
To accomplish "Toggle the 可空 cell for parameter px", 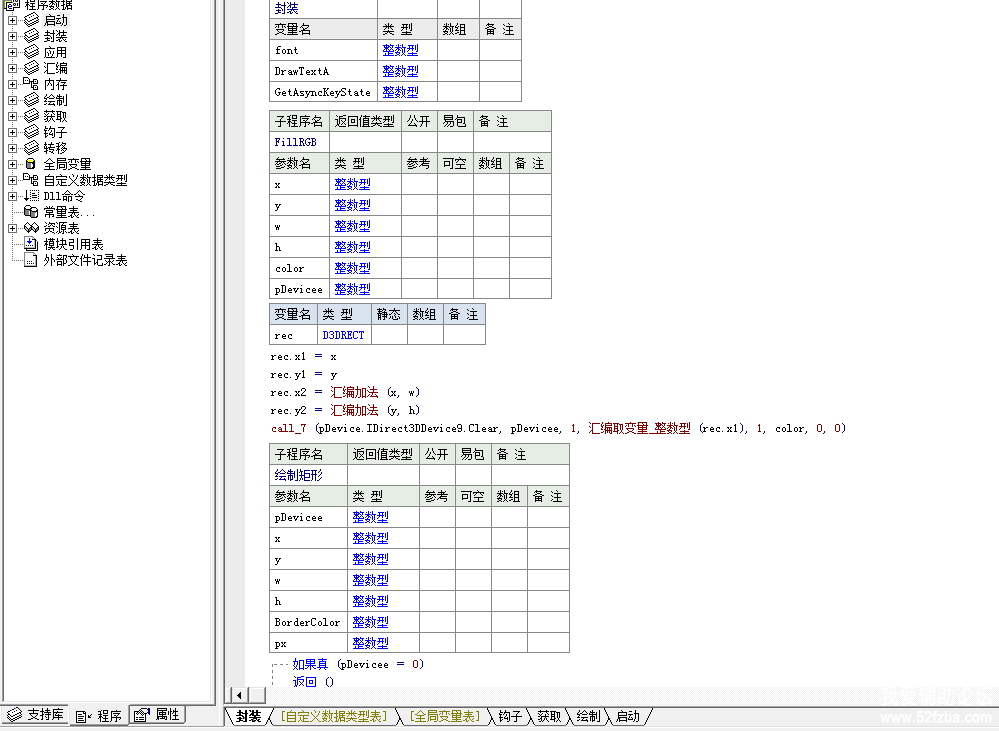I will coord(473,643).
